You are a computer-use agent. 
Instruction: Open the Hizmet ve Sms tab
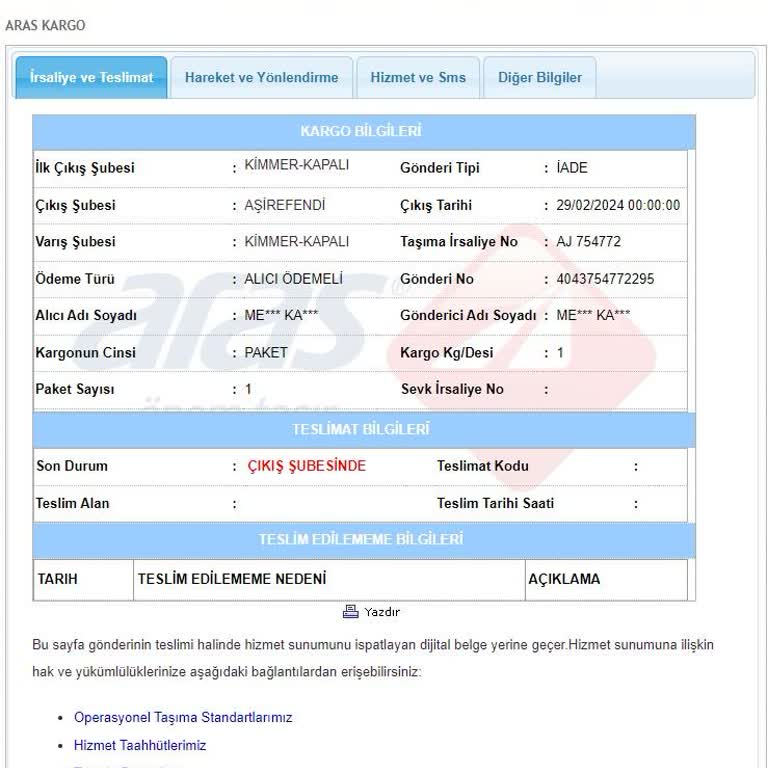pyautogui.click(x=418, y=77)
